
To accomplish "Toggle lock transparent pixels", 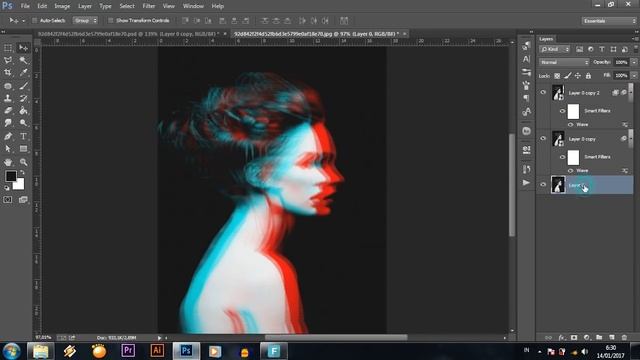I will 557,76.
